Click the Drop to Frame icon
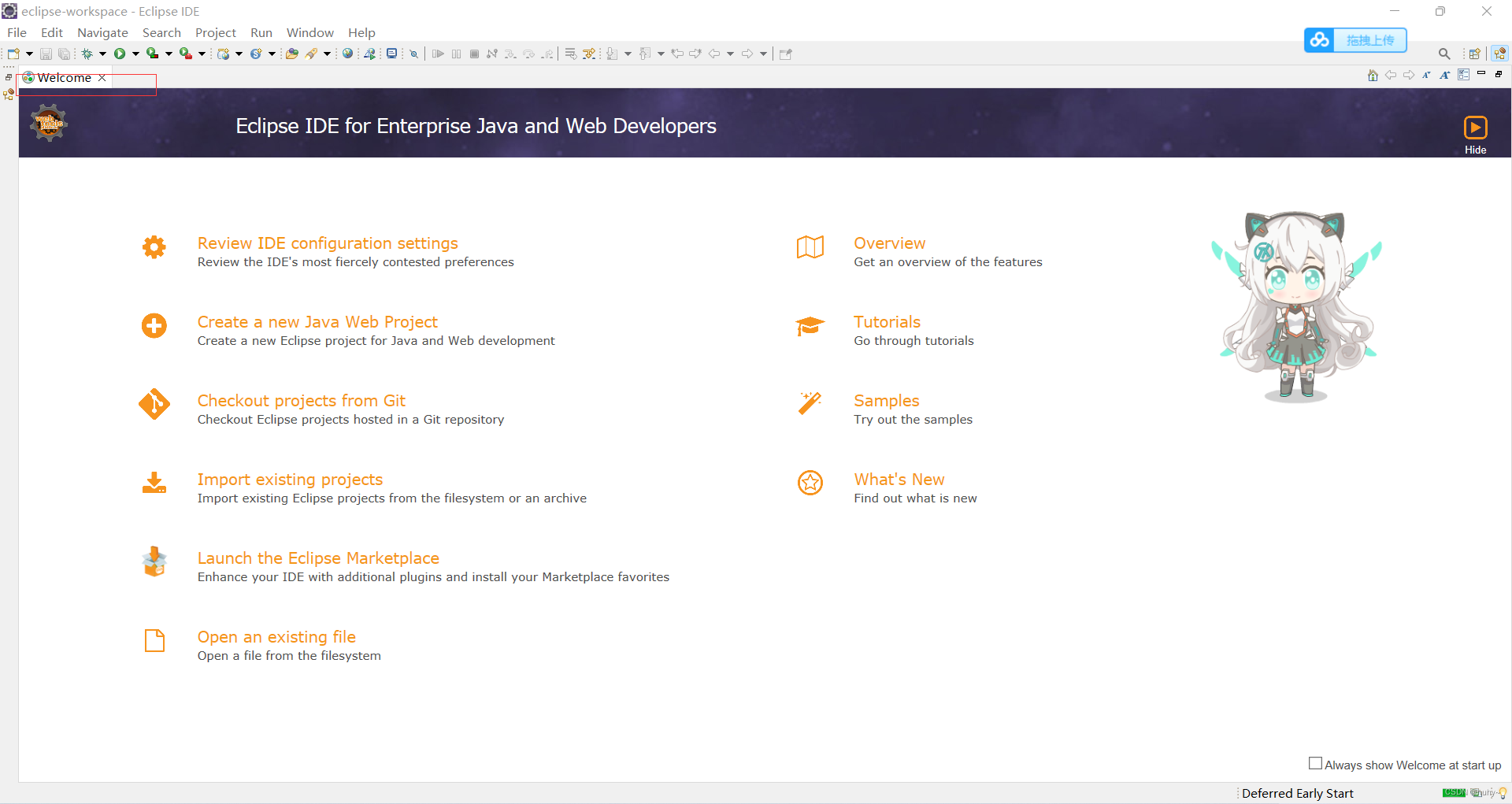This screenshot has width=1512, height=804. click(570, 54)
